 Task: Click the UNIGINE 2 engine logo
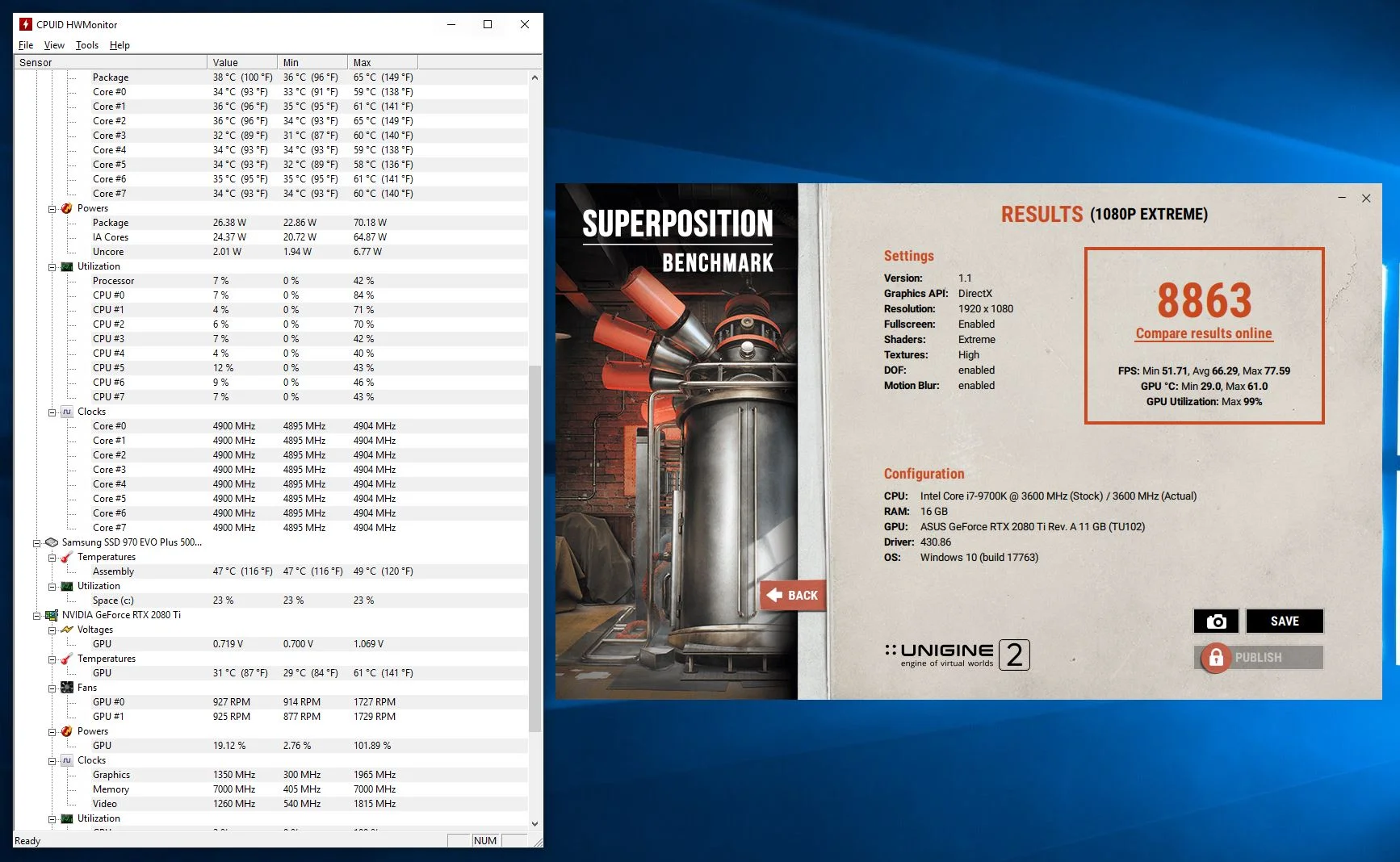pos(958,655)
